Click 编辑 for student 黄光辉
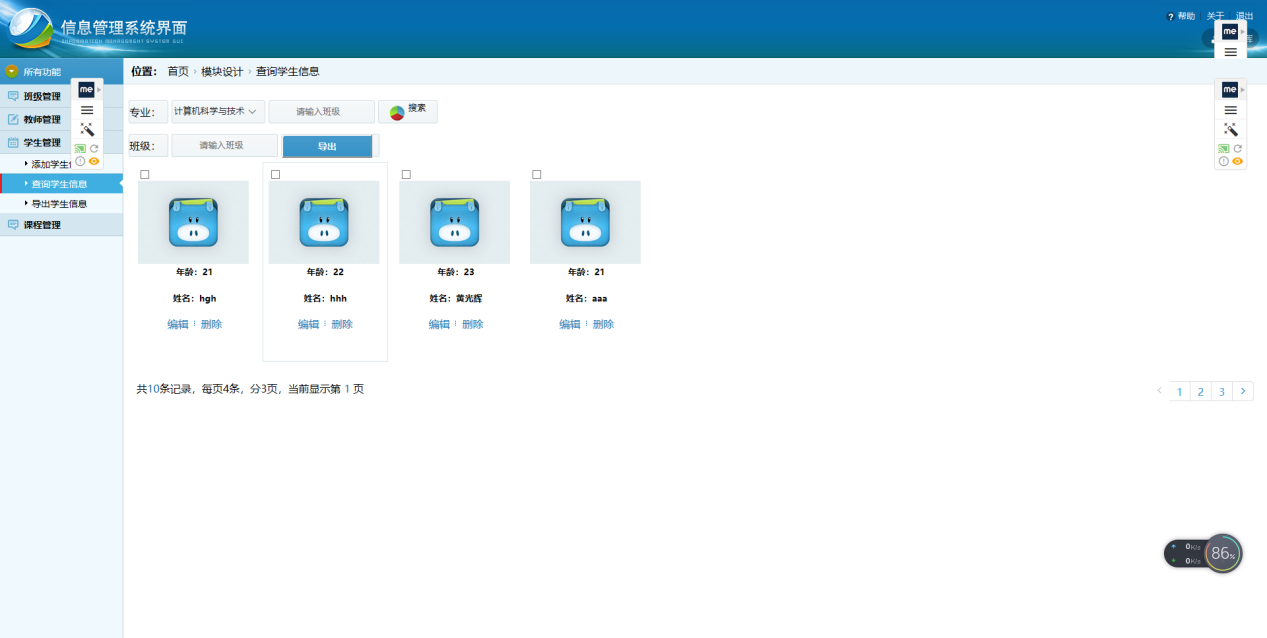Image resolution: width=1267 pixels, height=638 pixels. tap(439, 324)
